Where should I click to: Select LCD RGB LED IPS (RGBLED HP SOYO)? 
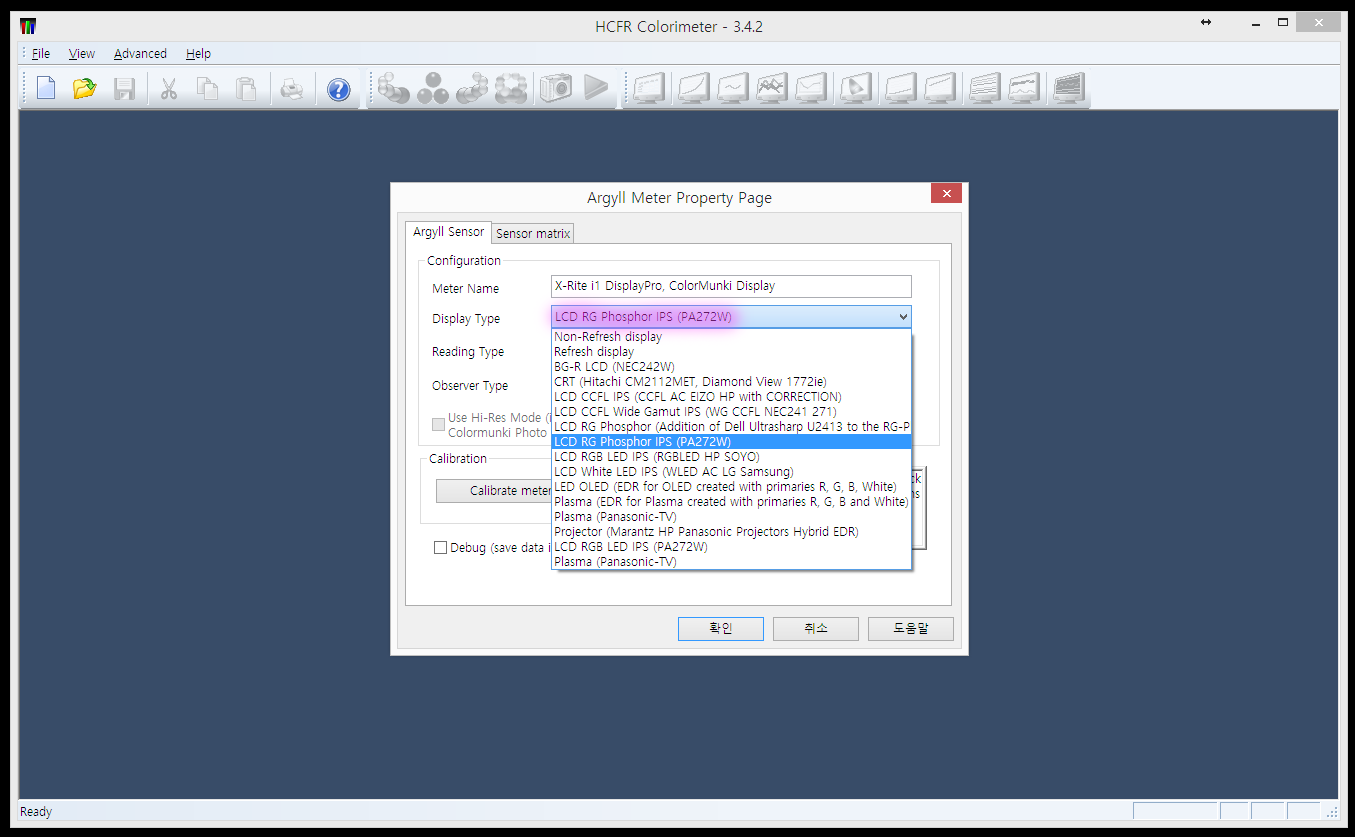[731, 457]
